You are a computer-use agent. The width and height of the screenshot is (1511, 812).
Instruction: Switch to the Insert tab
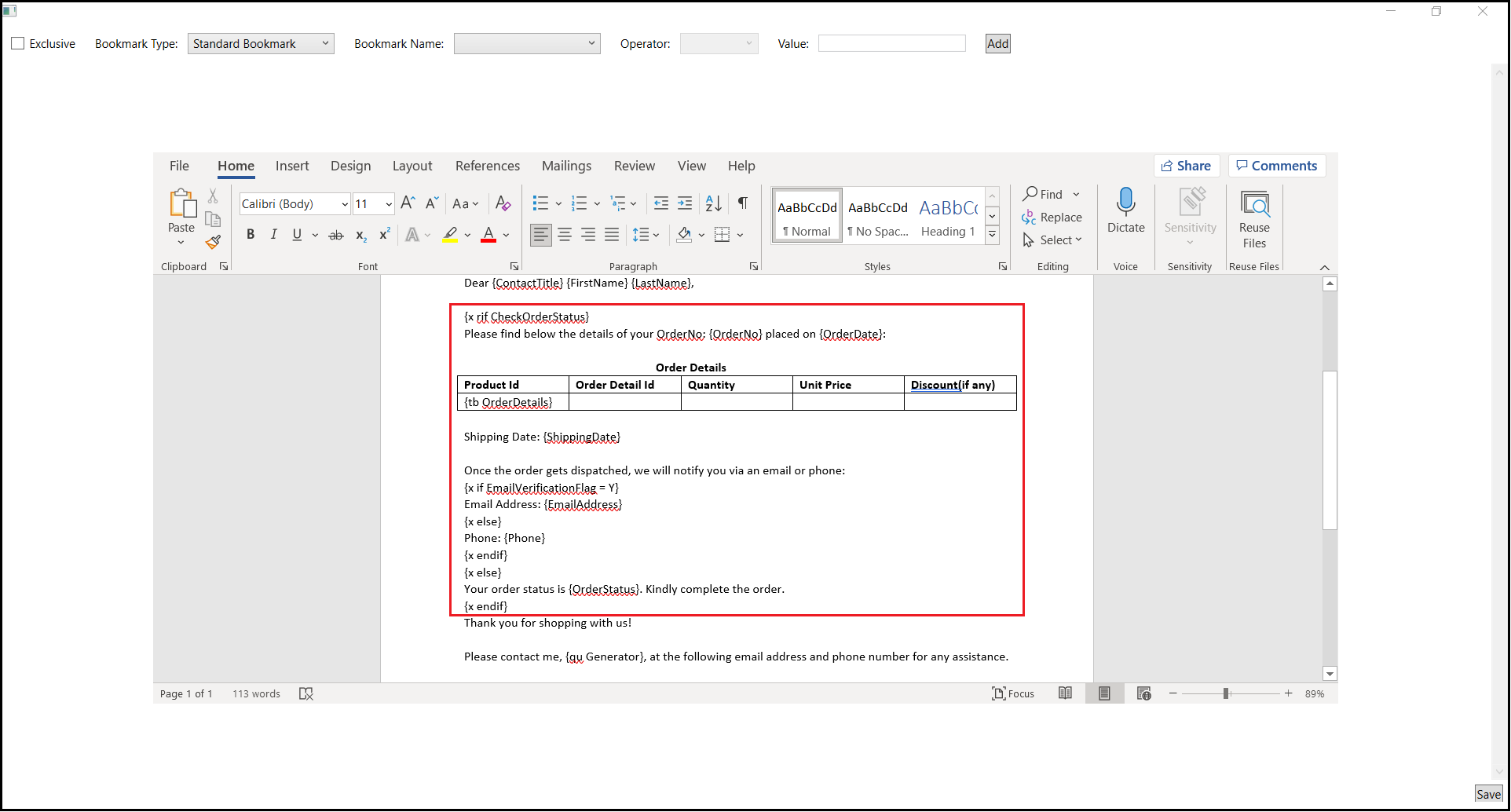[292, 166]
